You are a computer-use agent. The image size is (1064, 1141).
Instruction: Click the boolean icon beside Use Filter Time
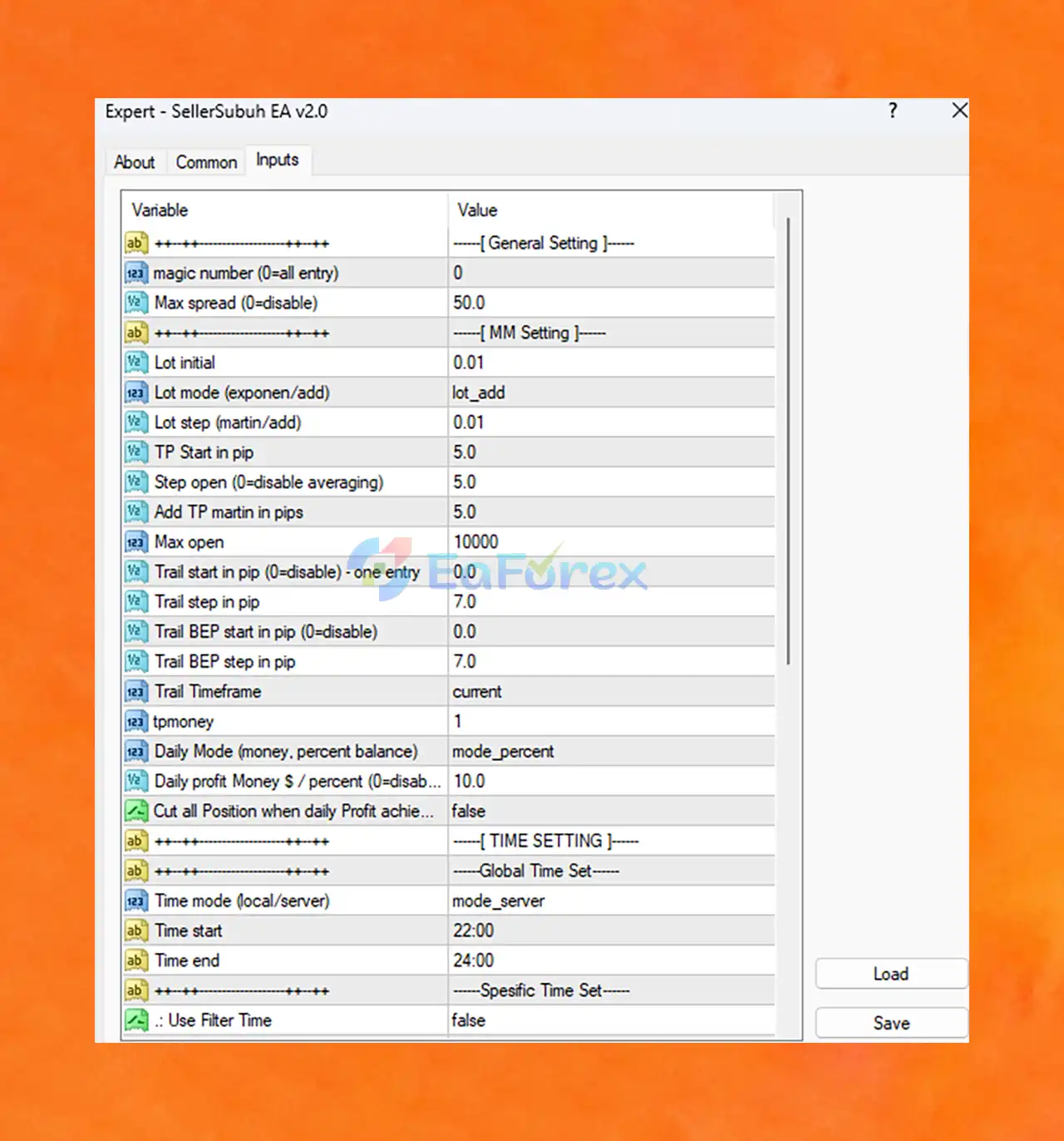[x=135, y=1020]
